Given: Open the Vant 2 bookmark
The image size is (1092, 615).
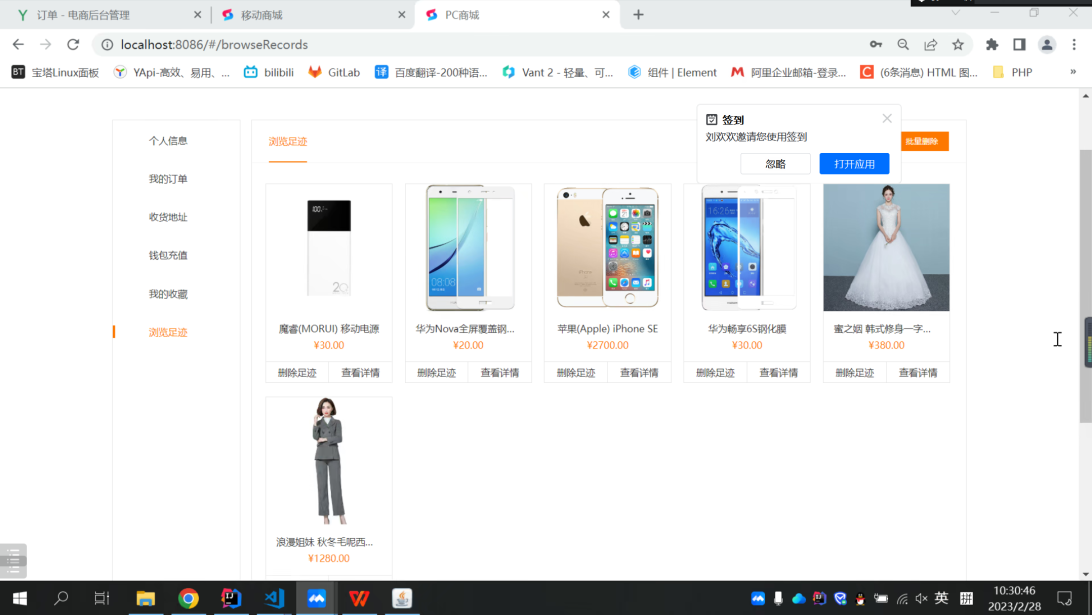Looking at the screenshot, I should pos(558,72).
